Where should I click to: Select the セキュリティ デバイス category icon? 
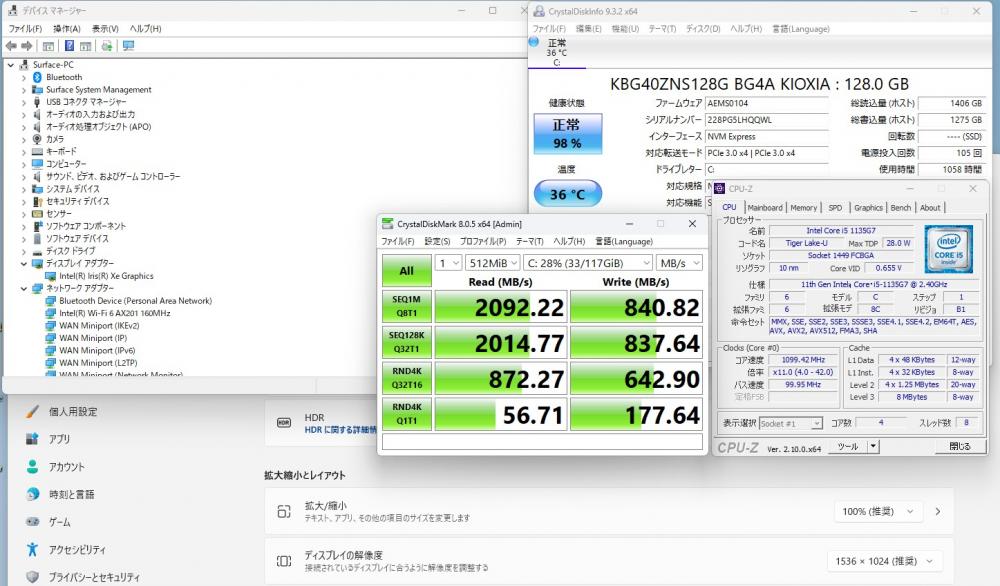(37, 201)
